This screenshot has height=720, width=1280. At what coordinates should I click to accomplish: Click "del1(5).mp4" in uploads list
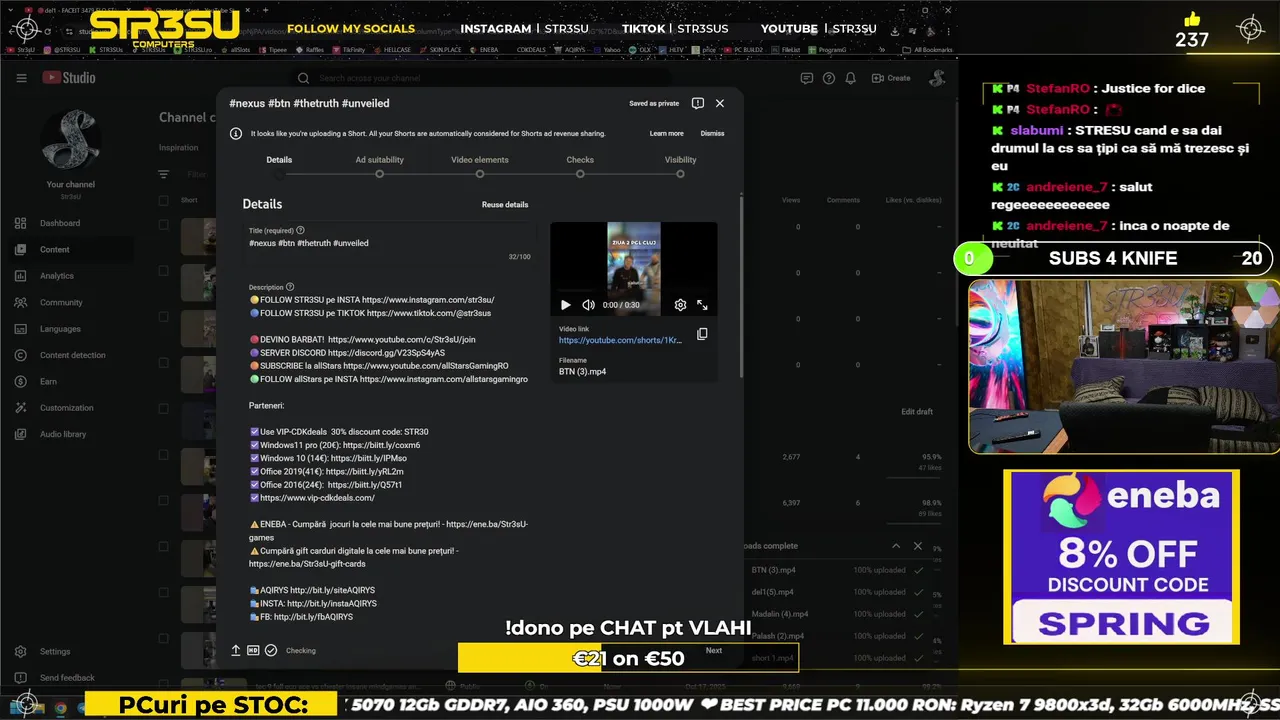pyautogui.click(x=774, y=592)
